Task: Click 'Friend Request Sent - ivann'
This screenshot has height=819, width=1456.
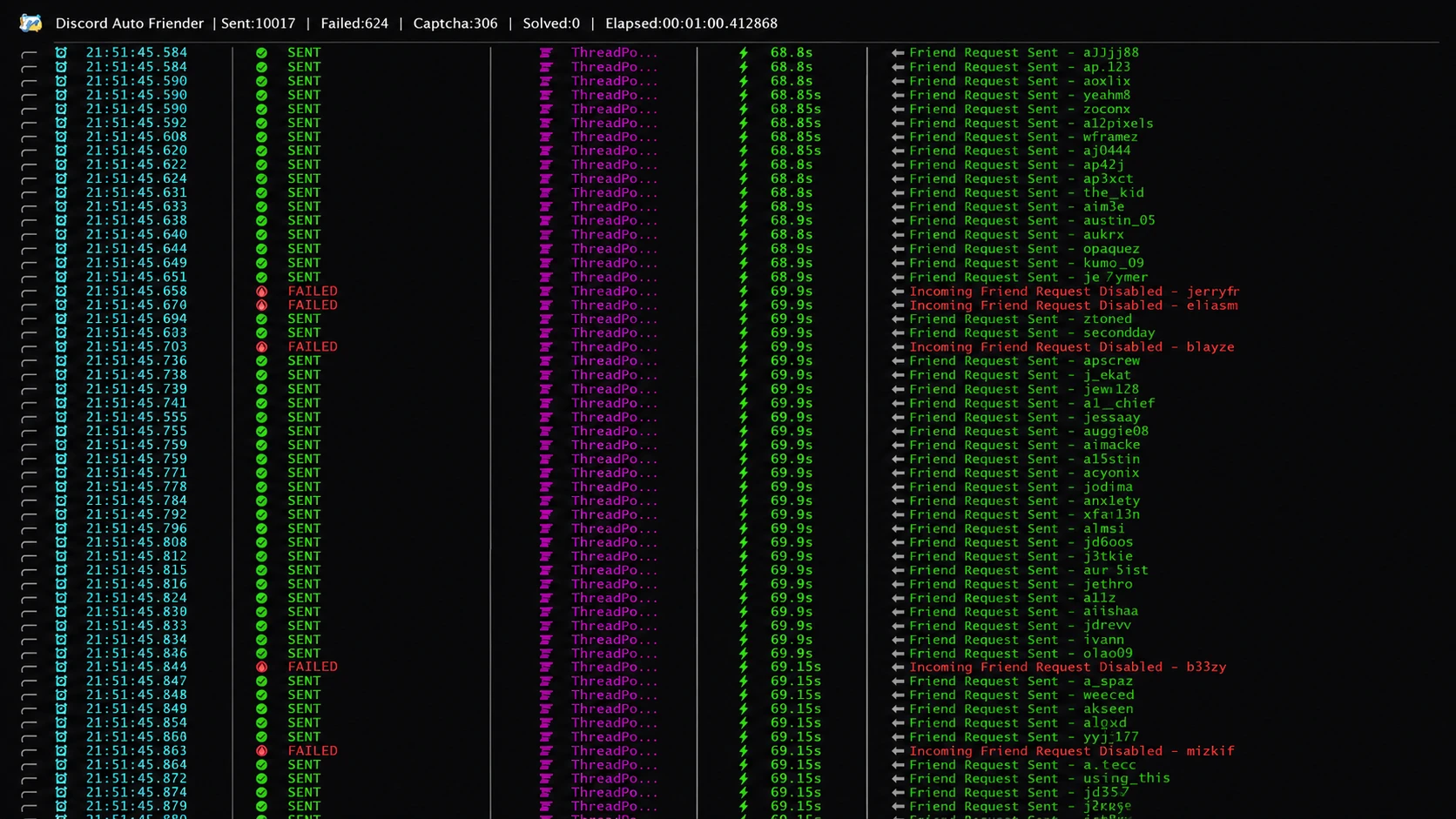Action: pyautogui.click(x=1017, y=639)
